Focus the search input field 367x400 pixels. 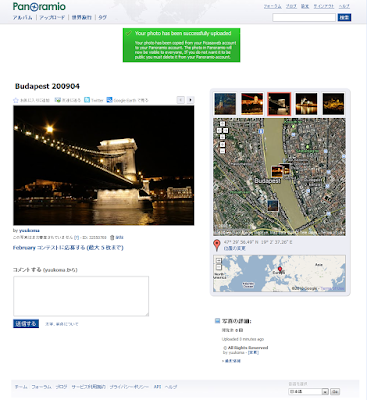304,17
